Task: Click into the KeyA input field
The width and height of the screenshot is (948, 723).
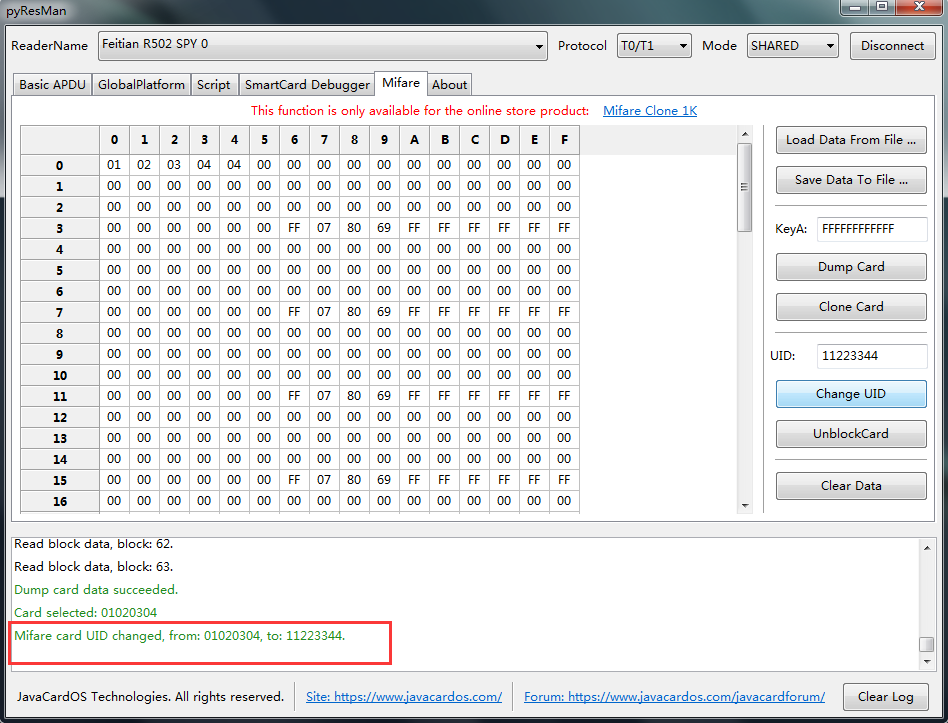Action: point(871,229)
